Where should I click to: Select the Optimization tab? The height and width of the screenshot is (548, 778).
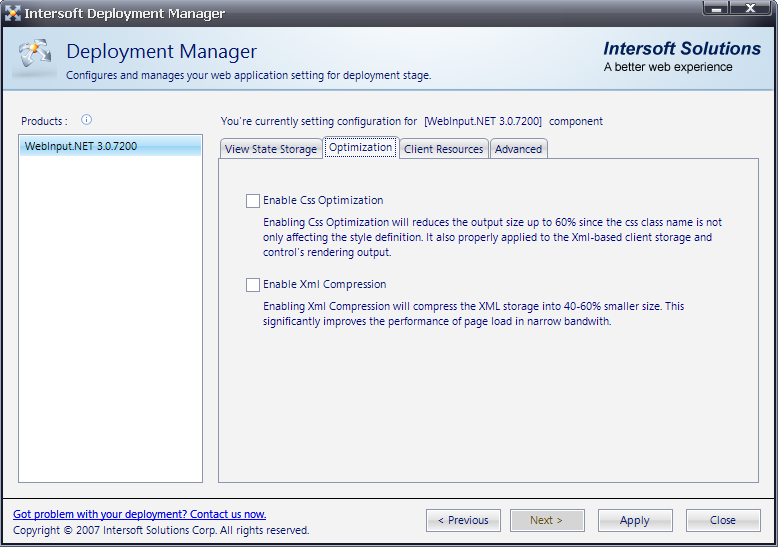pos(360,147)
